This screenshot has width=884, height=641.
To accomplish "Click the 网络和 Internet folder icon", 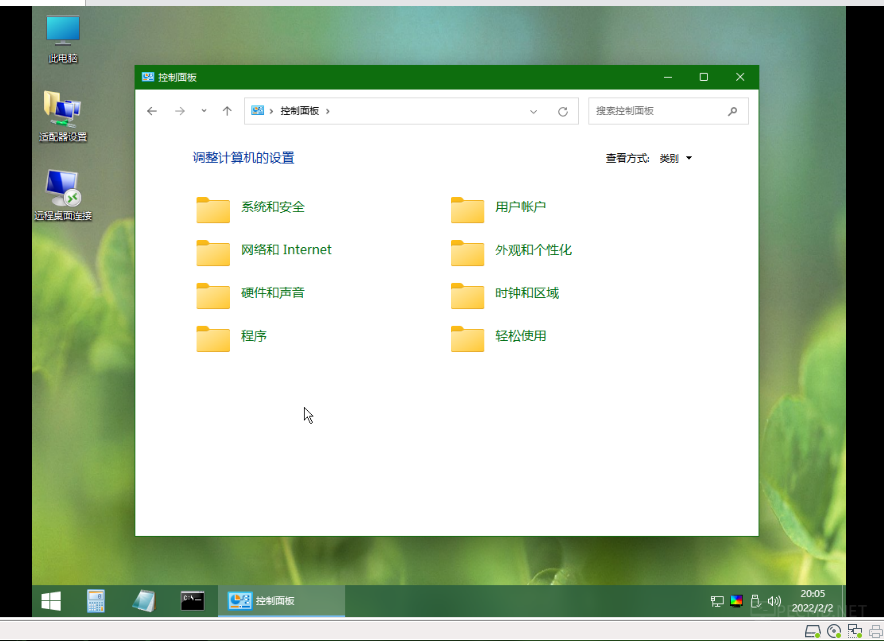I will pos(213,253).
